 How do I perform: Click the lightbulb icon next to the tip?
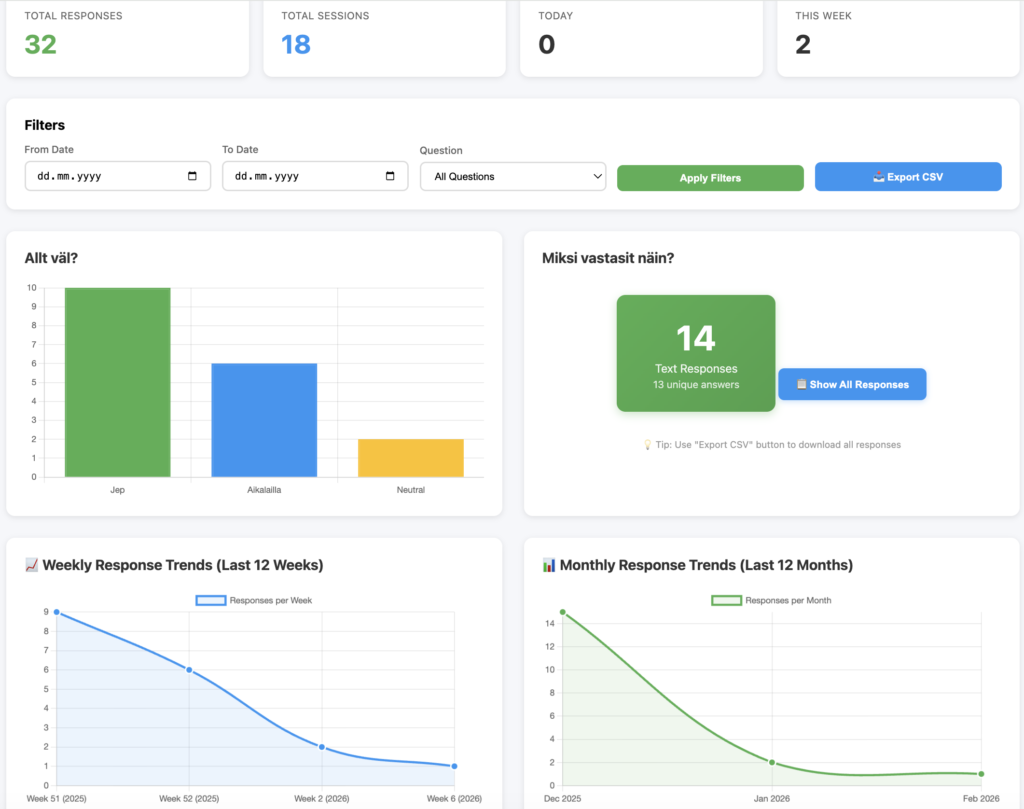coord(647,444)
